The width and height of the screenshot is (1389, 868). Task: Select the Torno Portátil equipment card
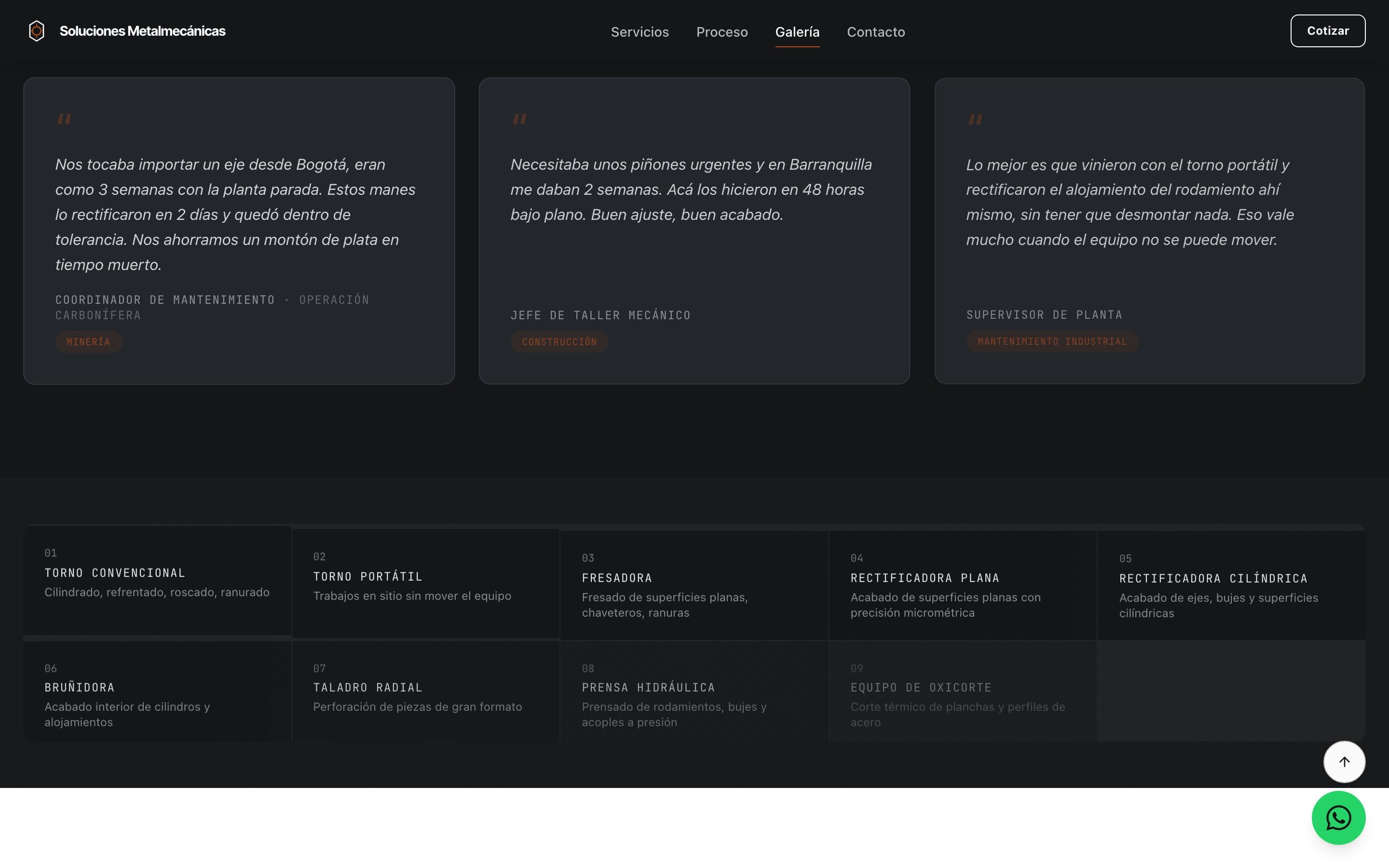click(x=425, y=583)
